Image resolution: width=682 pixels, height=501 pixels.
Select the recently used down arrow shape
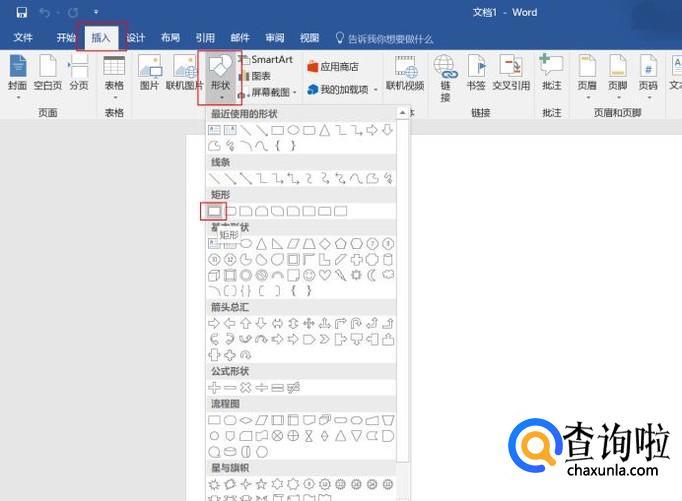point(388,130)
